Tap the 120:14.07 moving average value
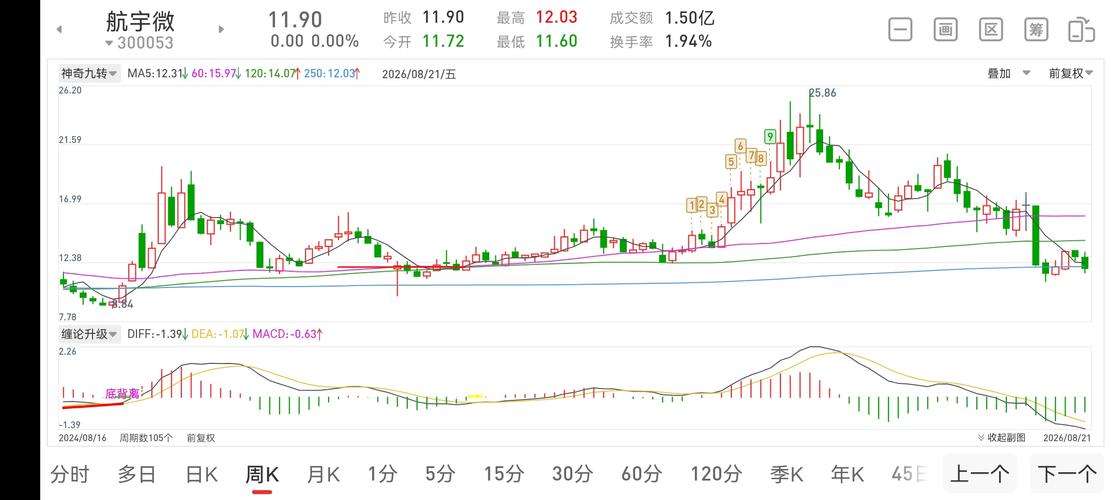 pos(272,74)
